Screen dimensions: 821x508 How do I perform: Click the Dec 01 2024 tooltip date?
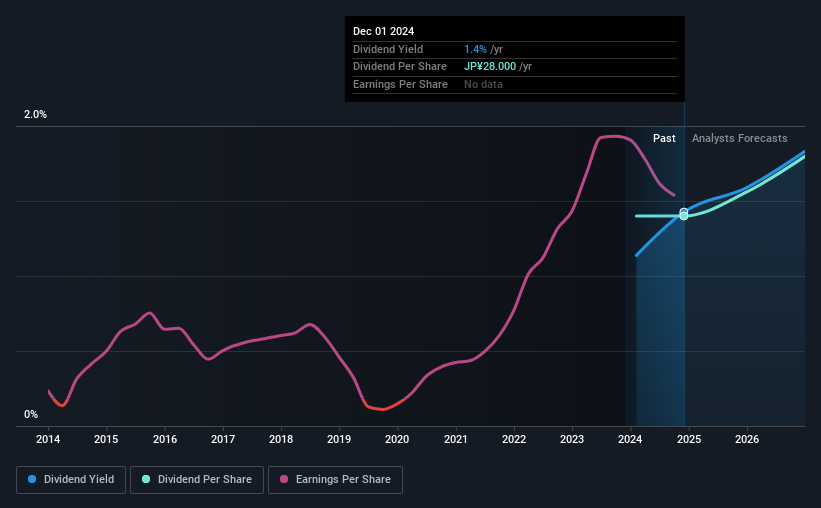pyautogui.click(x=383, y=31)
